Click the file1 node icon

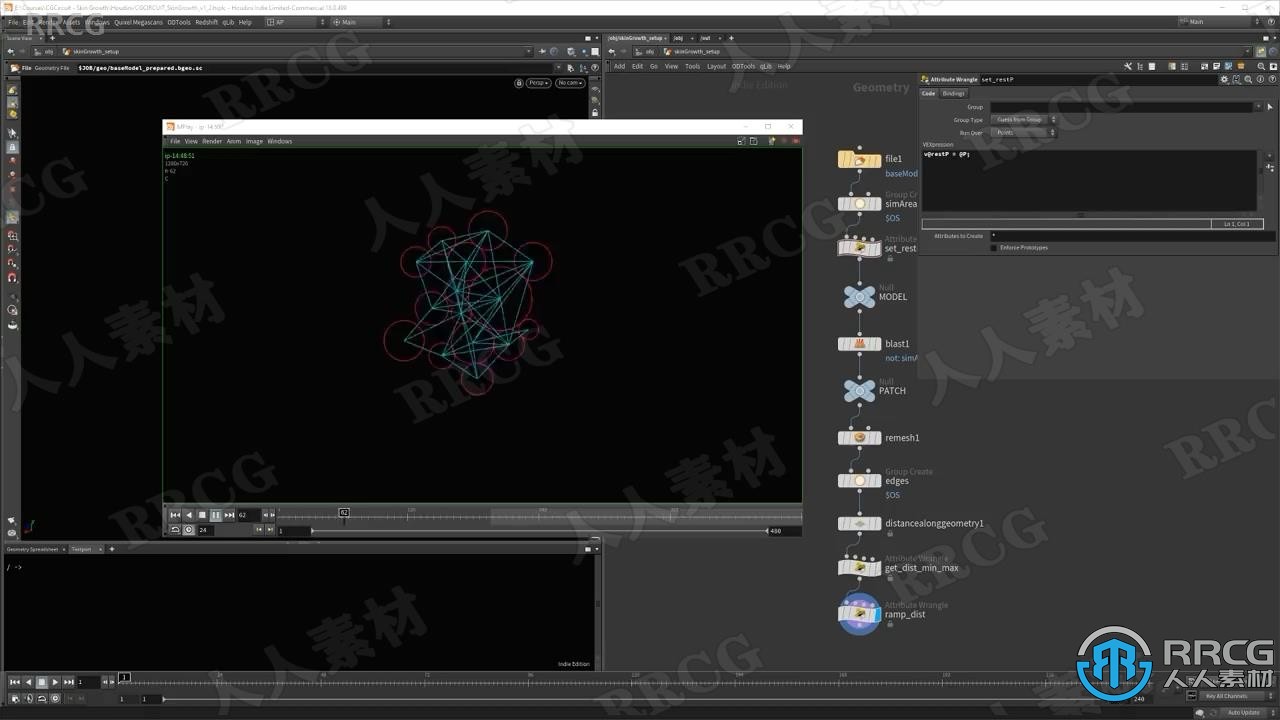point(859,159)
